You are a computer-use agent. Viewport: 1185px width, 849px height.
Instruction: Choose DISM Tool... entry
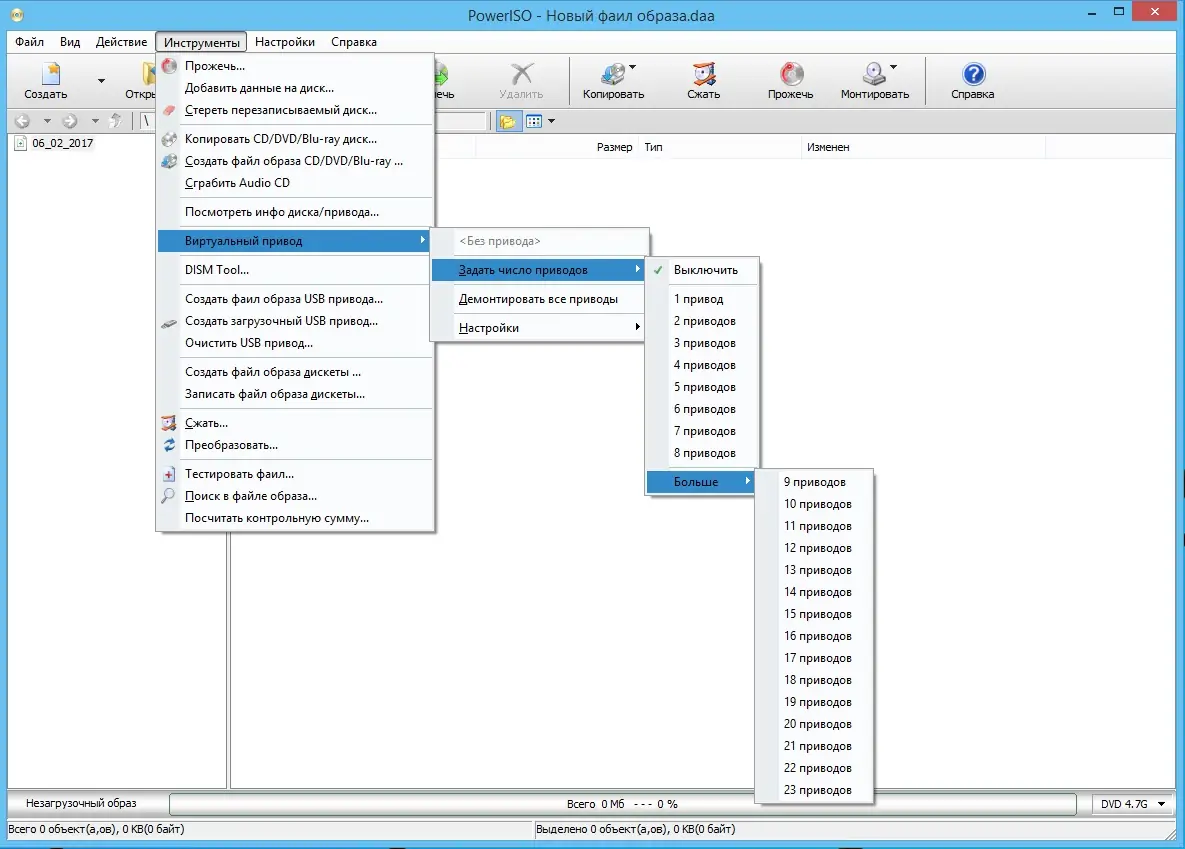pos(295,270)
